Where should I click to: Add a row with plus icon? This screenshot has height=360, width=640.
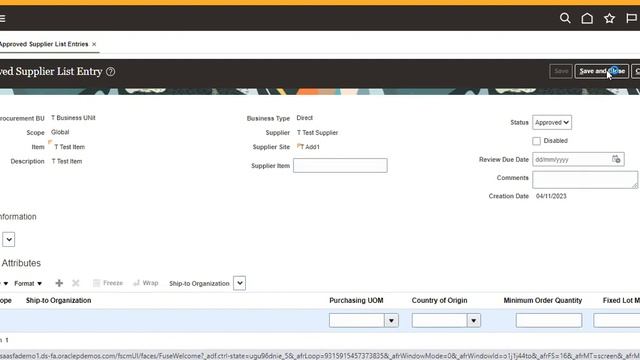coord(59,283)
